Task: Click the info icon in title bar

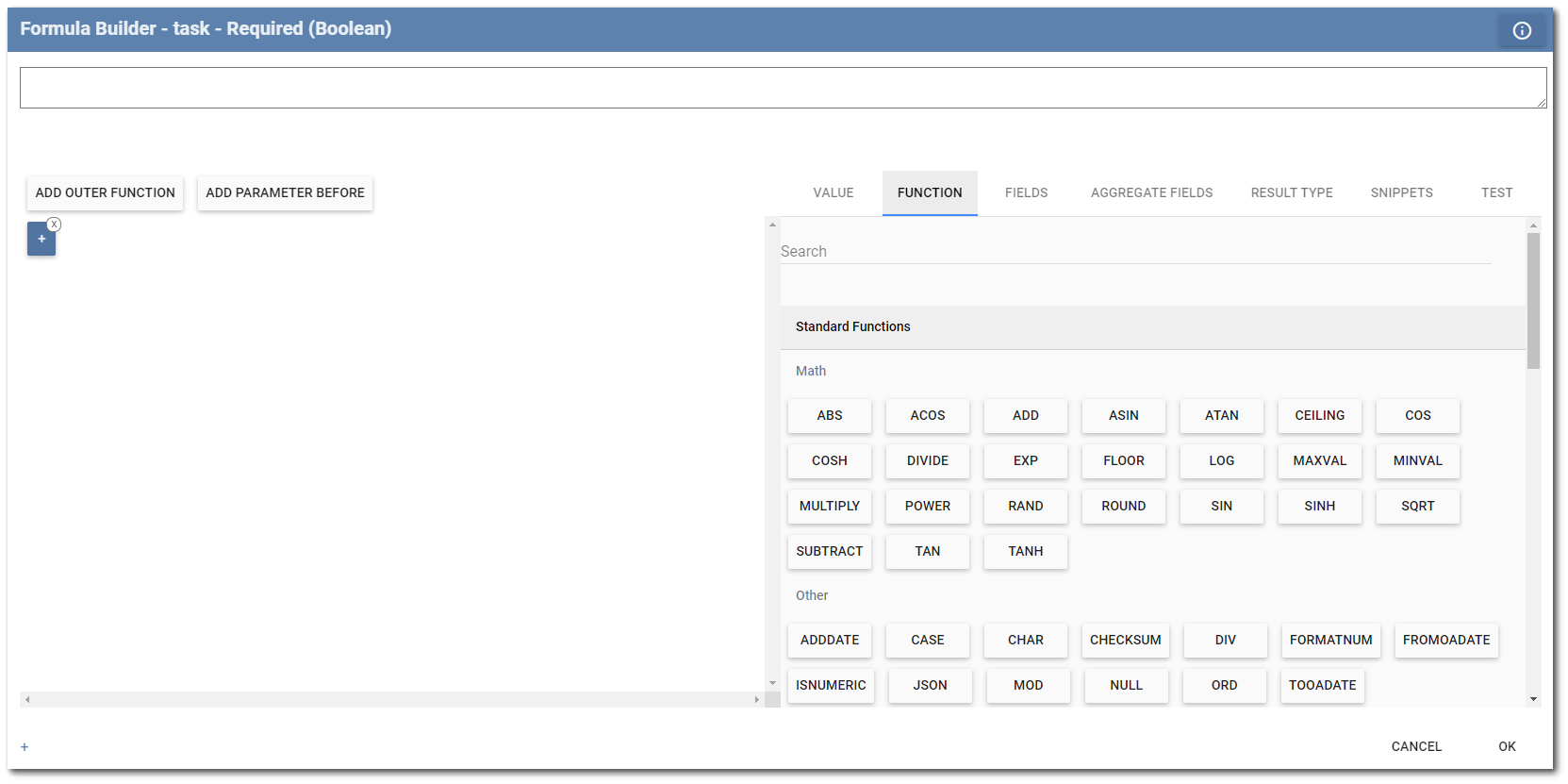Action: pyautogui.click(x=1522, y=30)
